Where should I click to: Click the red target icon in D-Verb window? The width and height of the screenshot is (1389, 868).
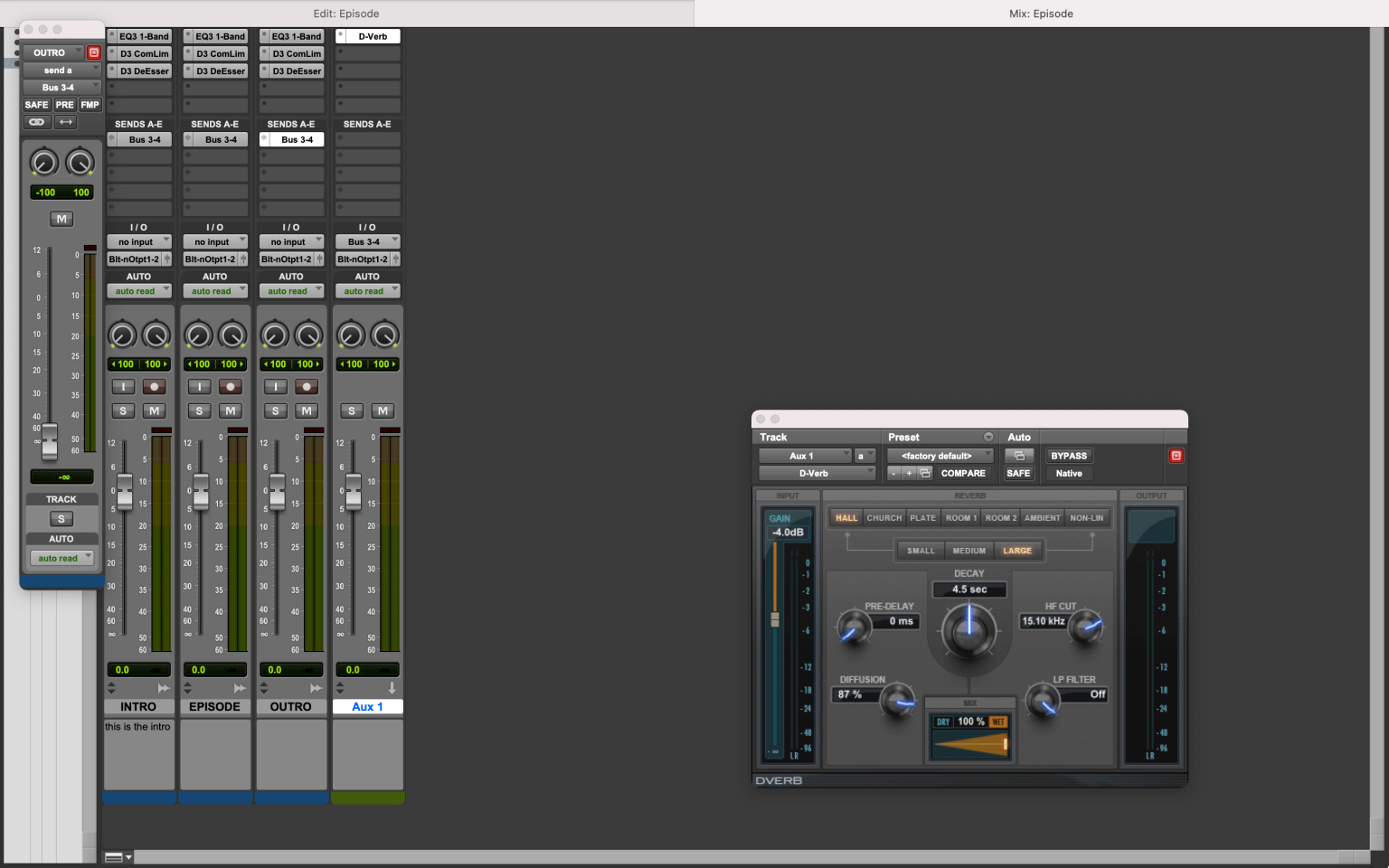(x=1176, y=456)
